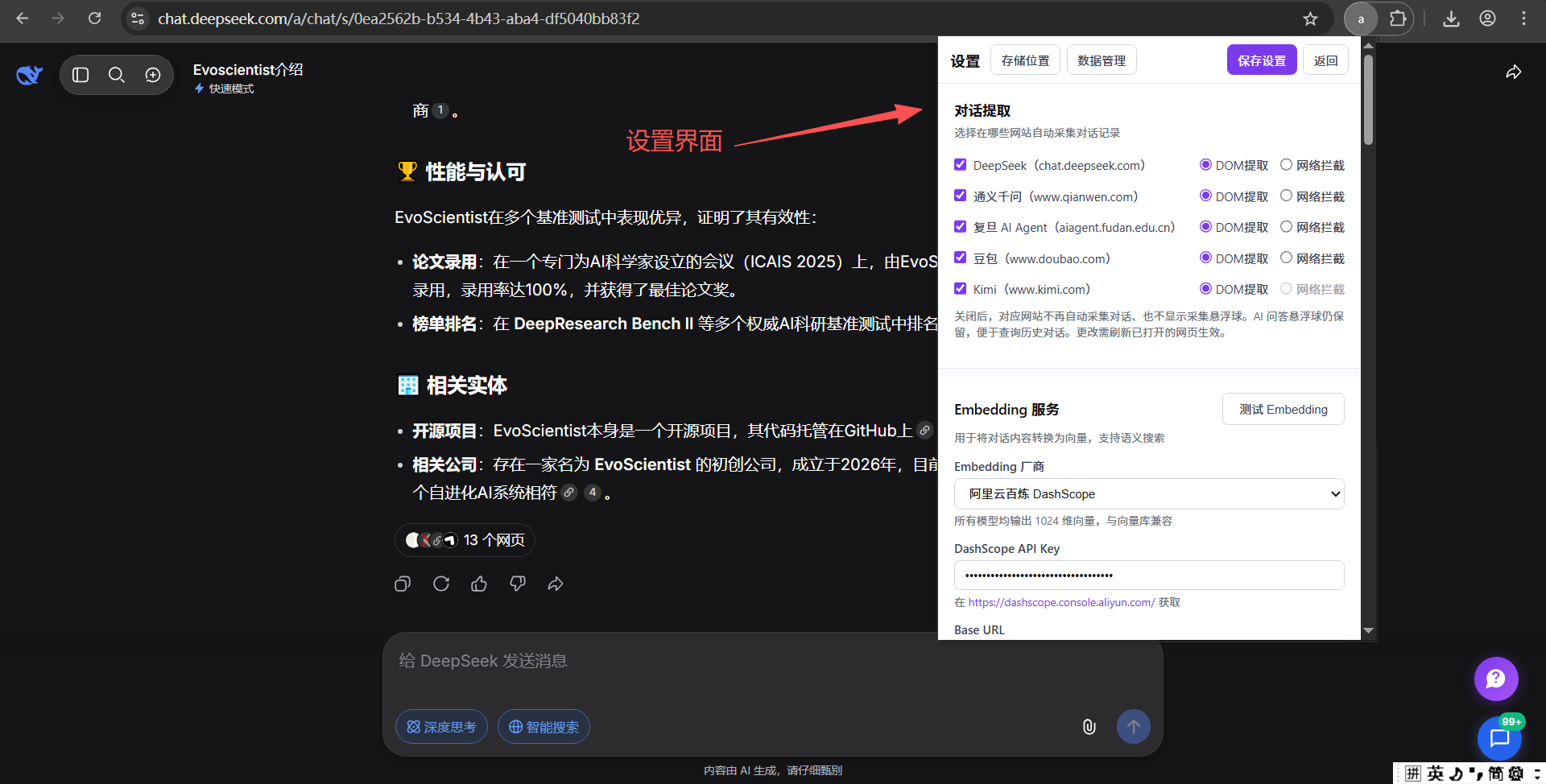This screenshot has height=784, width=1546.
Task: Regenerate the answer with the refresh icon
Action: coord(441,584)
